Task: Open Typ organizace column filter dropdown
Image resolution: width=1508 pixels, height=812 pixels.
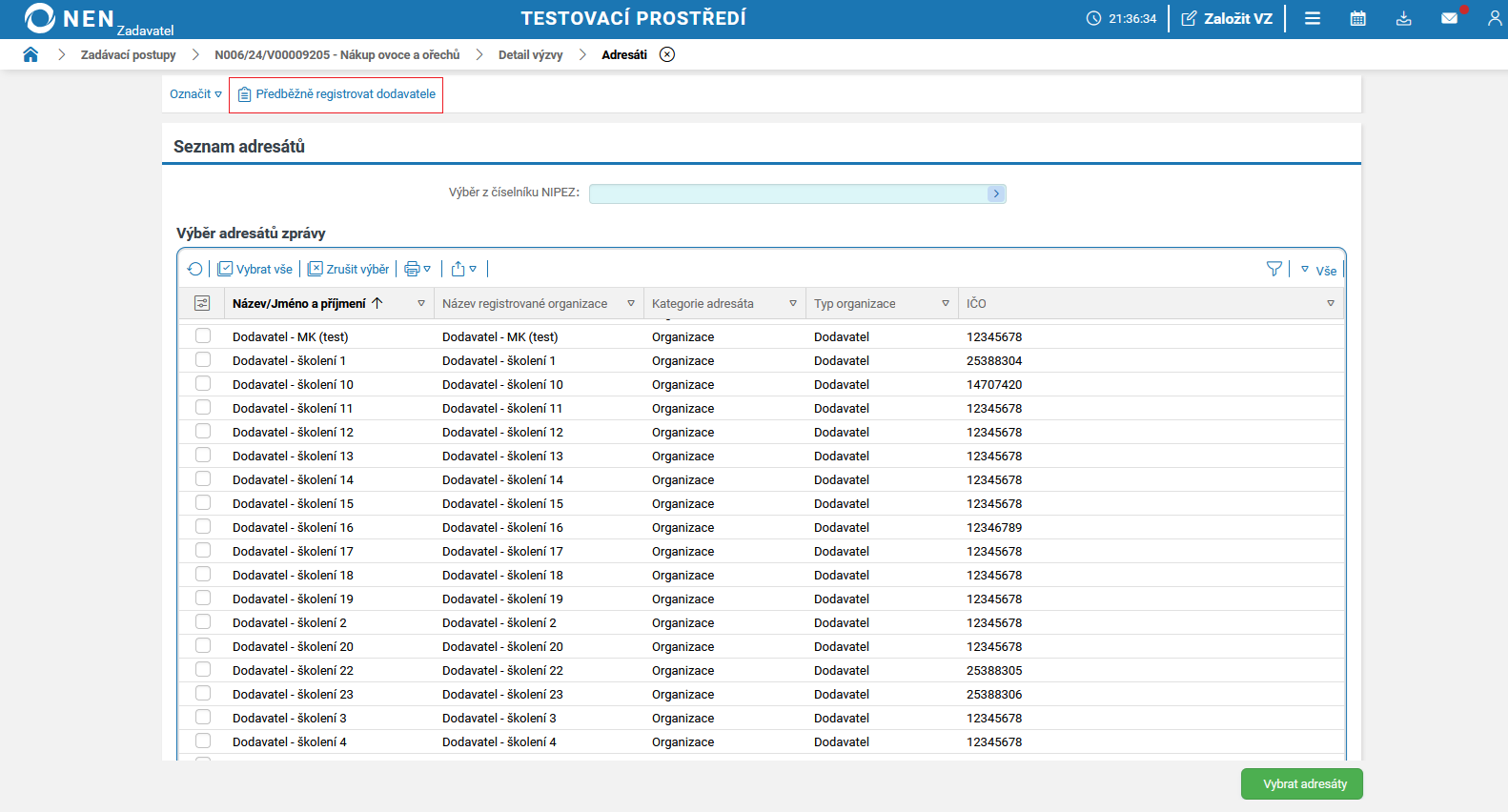Action: [x=945, y=303]
